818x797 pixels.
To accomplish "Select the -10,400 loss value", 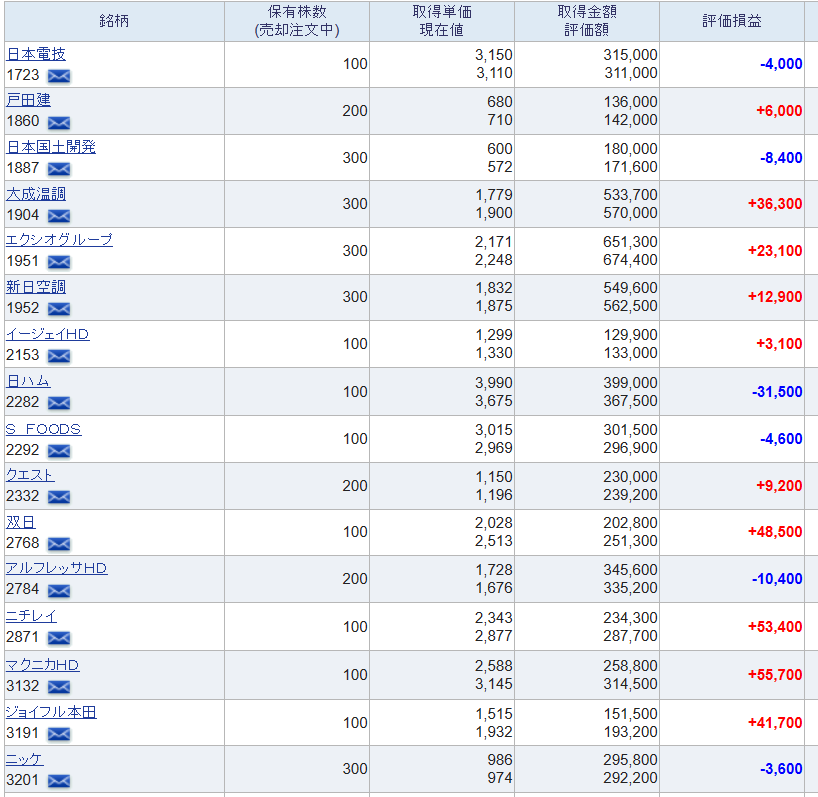I will [x=777, y=579].
